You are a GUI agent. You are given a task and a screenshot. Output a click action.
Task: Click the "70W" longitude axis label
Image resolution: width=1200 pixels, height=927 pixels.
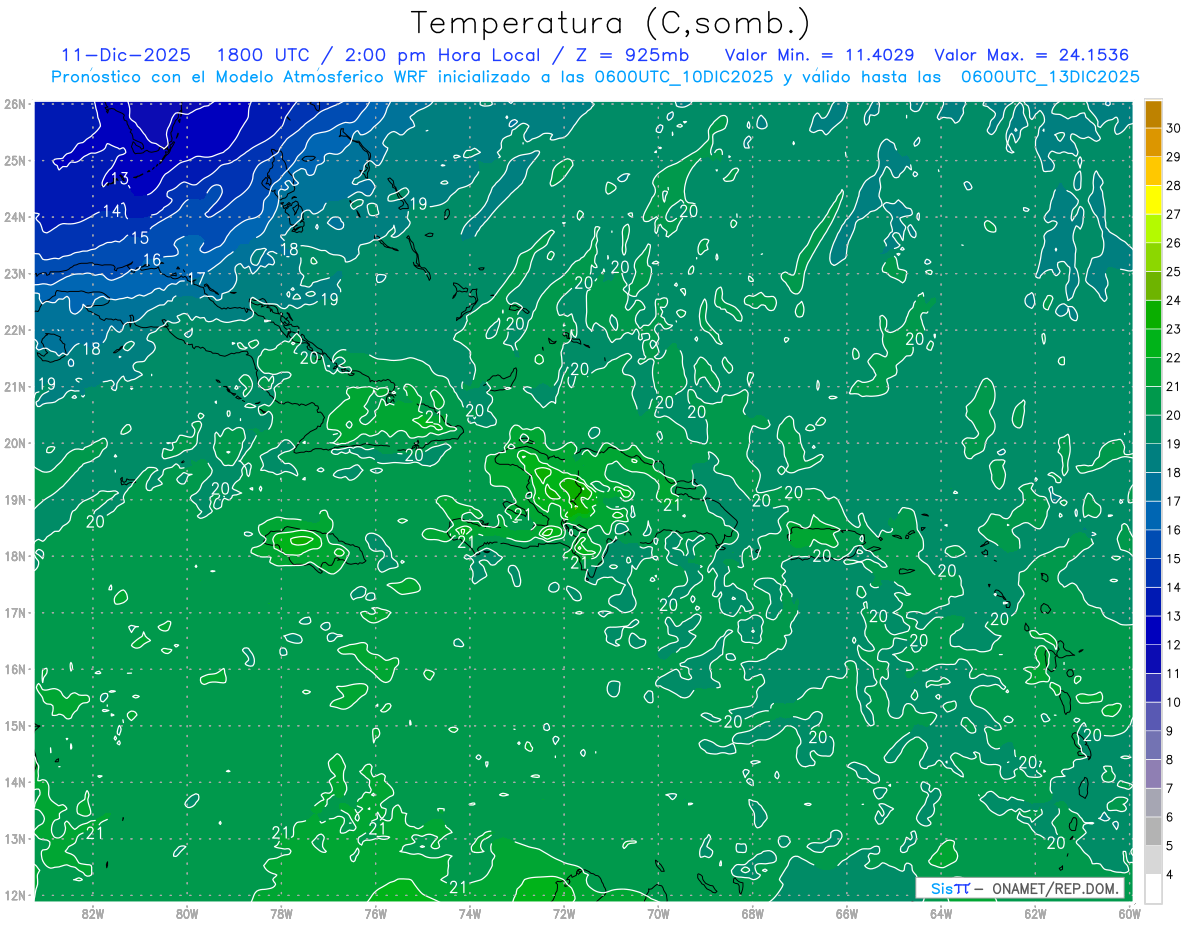tap(658, 914)
